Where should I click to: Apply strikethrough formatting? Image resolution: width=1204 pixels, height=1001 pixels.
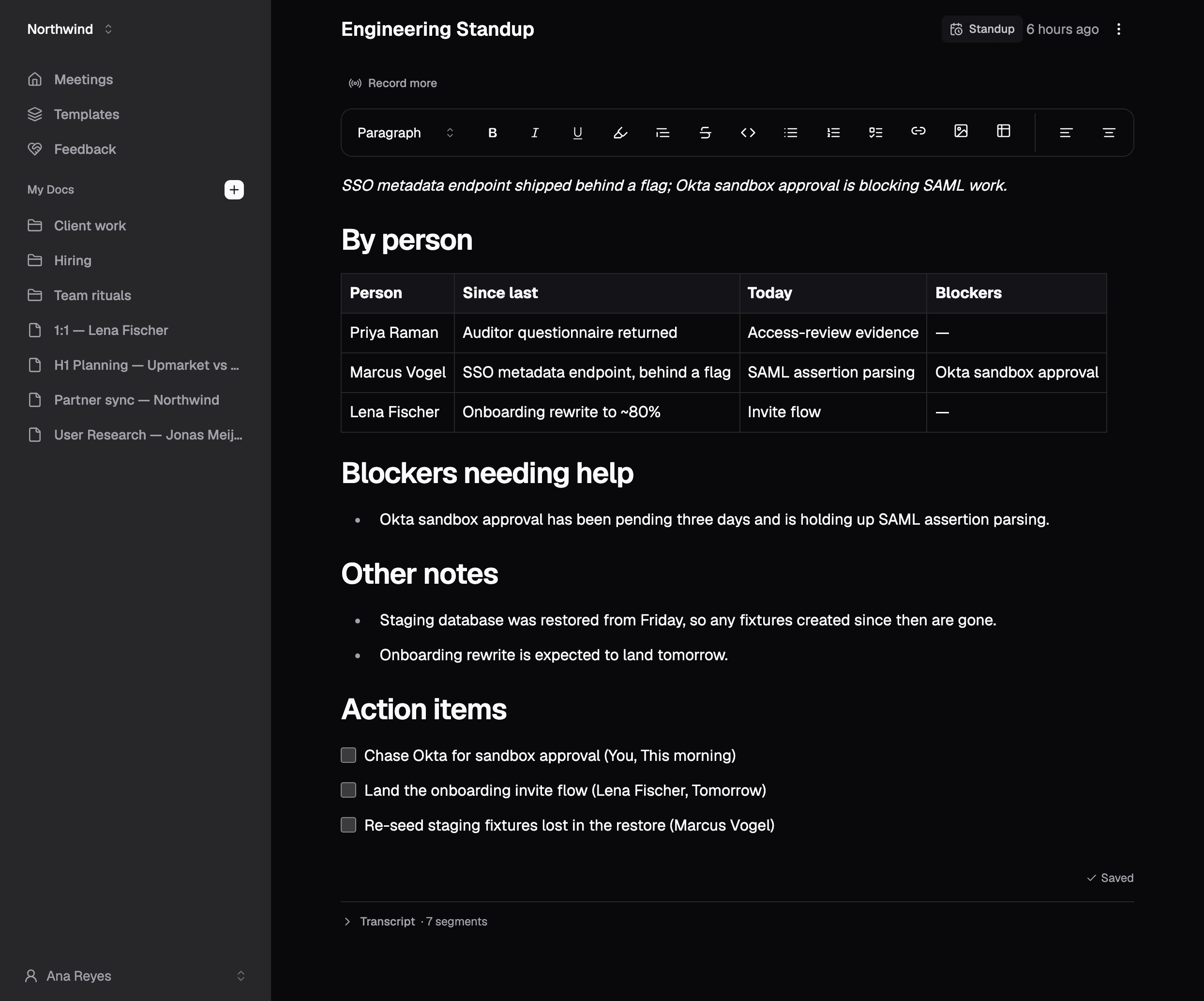coord(705,133)
